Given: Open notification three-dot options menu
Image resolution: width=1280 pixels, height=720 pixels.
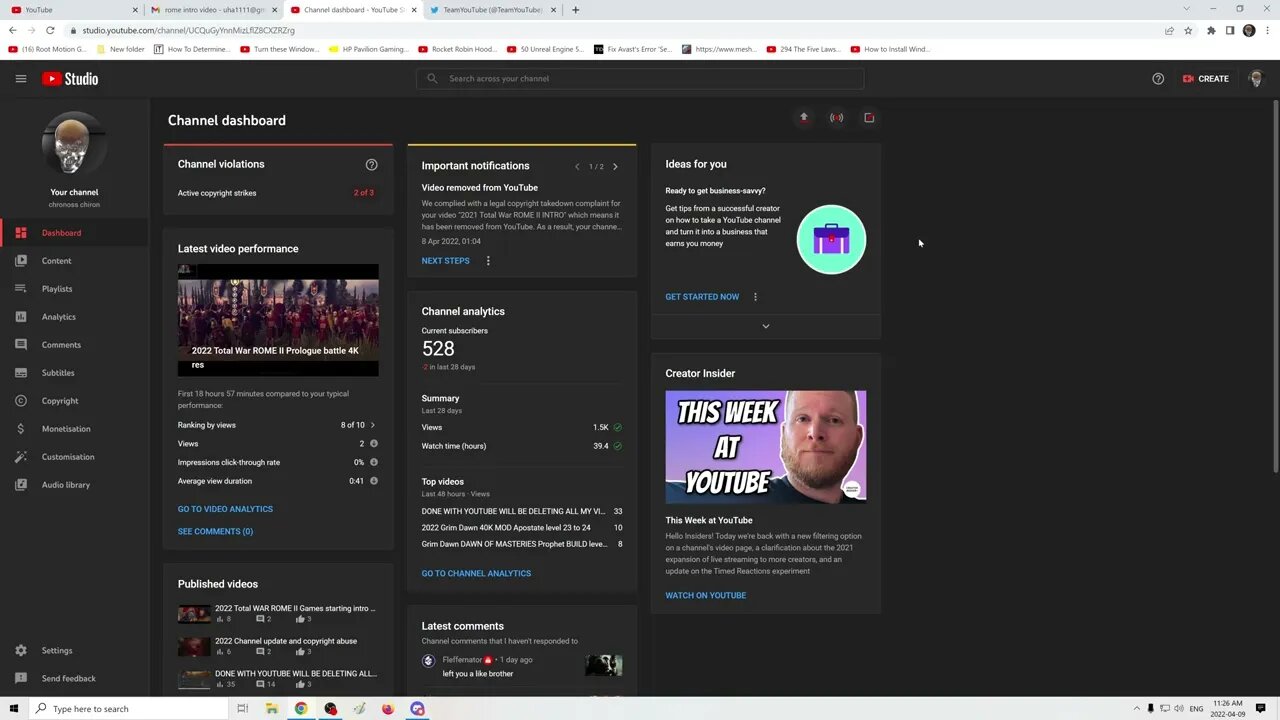Looking at the screenshot, I should [x=488, y=261].
